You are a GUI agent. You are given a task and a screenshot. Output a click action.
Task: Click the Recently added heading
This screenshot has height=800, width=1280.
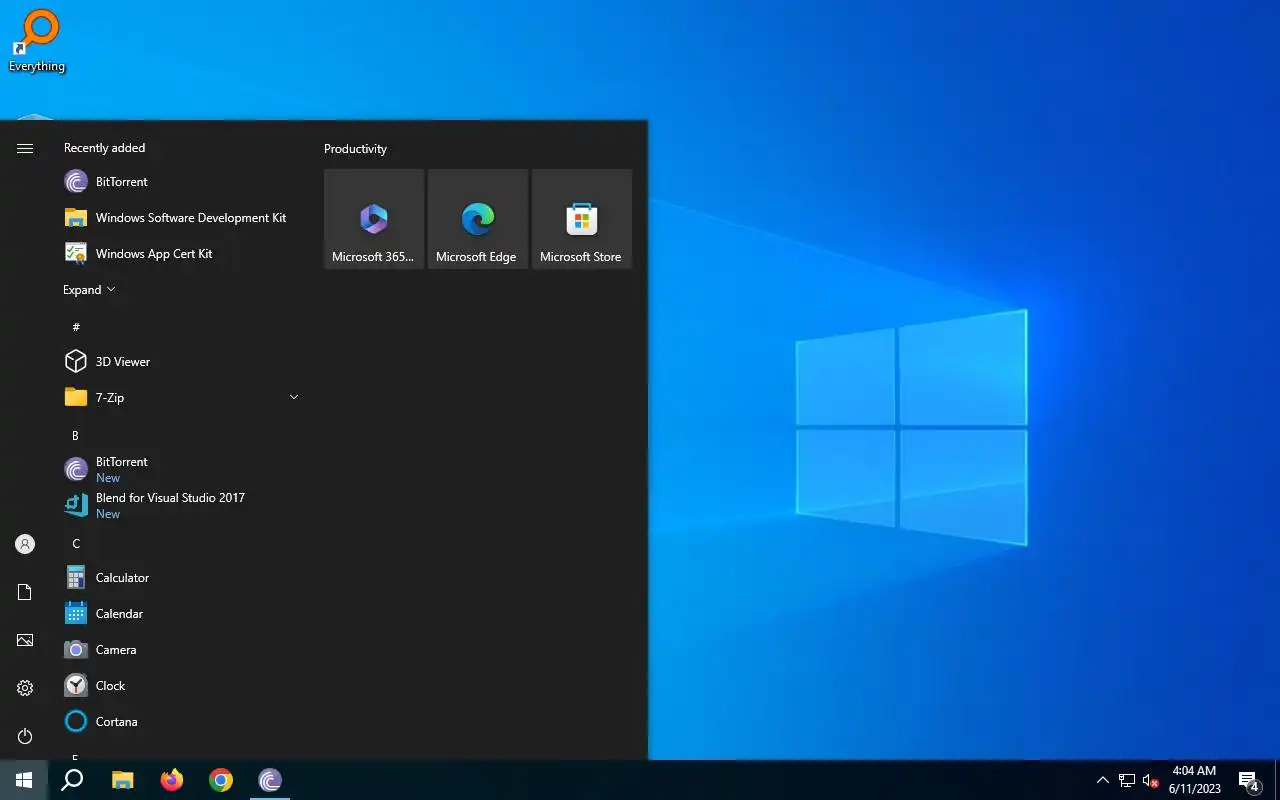pos(104,148)
